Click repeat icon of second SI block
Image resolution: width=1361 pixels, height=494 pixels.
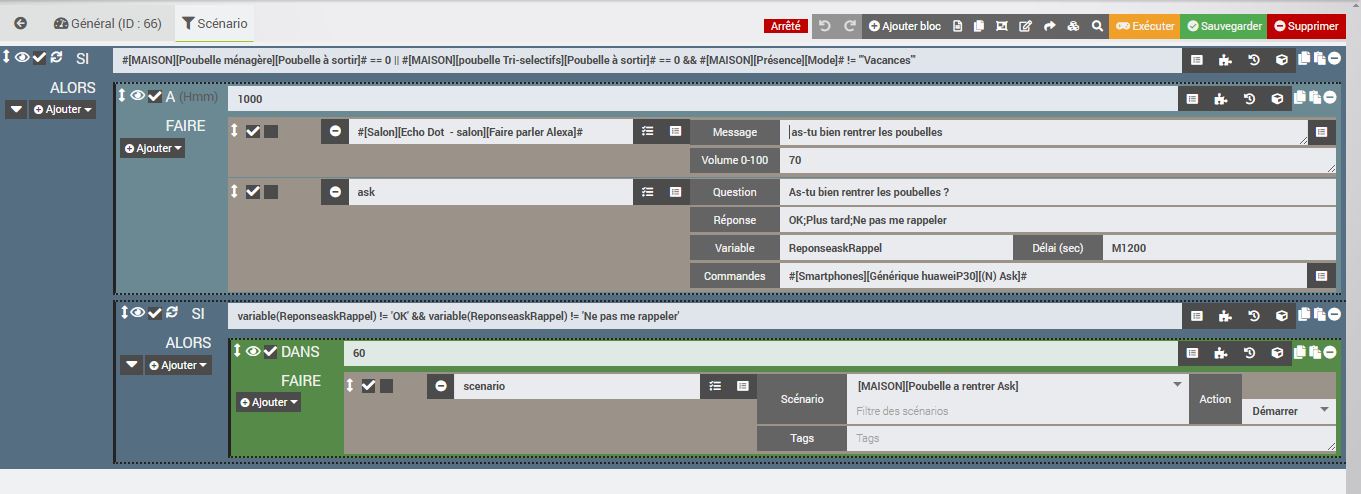tap(171, 313)
